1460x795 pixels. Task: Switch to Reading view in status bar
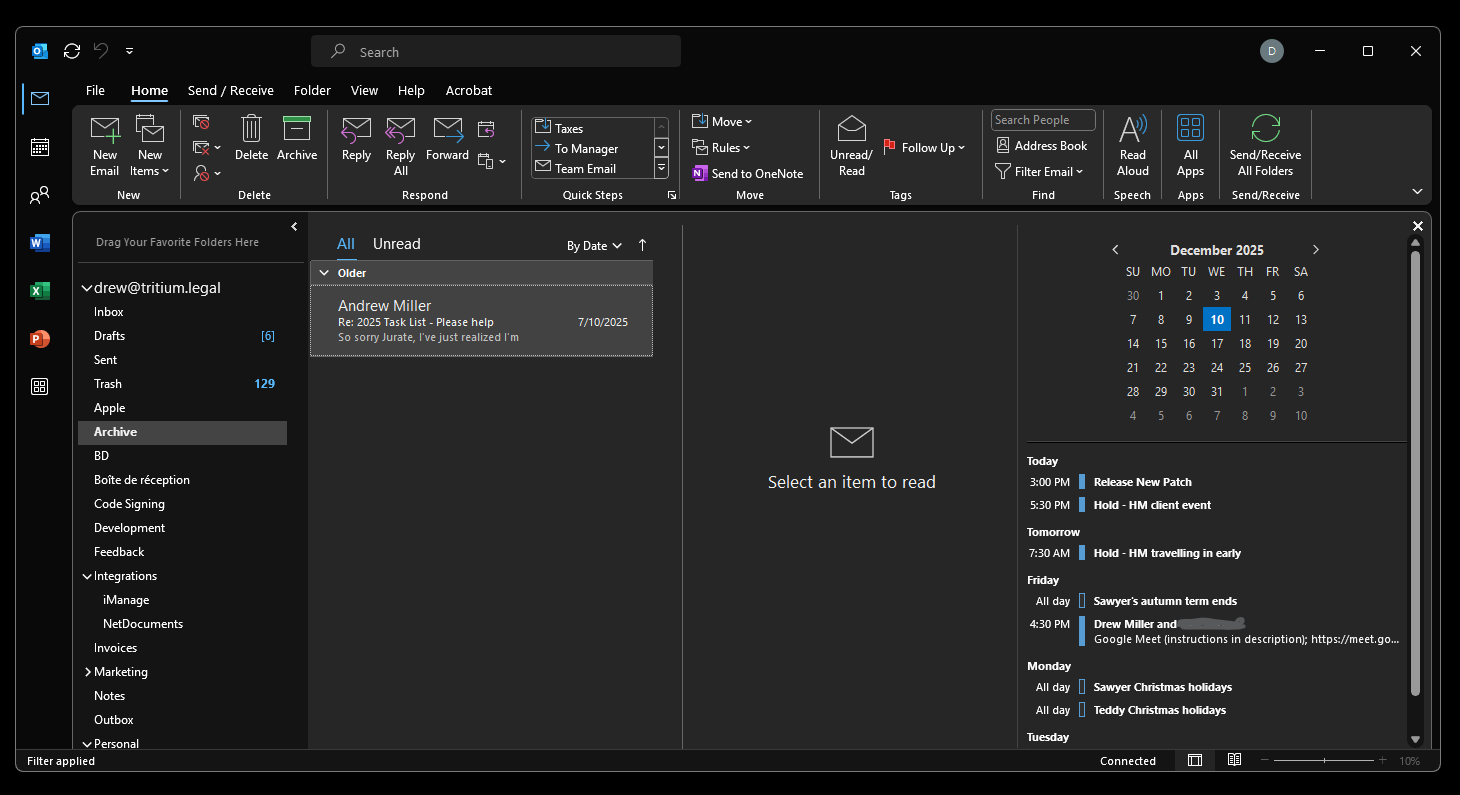(x=1234, y=760)
